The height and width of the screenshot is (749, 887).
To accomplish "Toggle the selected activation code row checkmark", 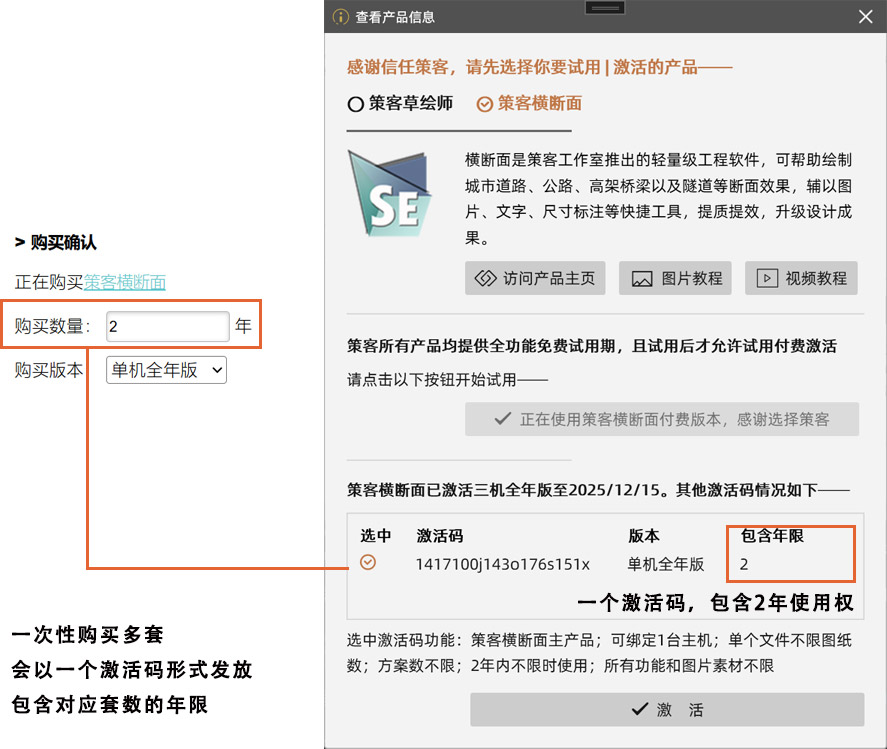I will 368,562.
